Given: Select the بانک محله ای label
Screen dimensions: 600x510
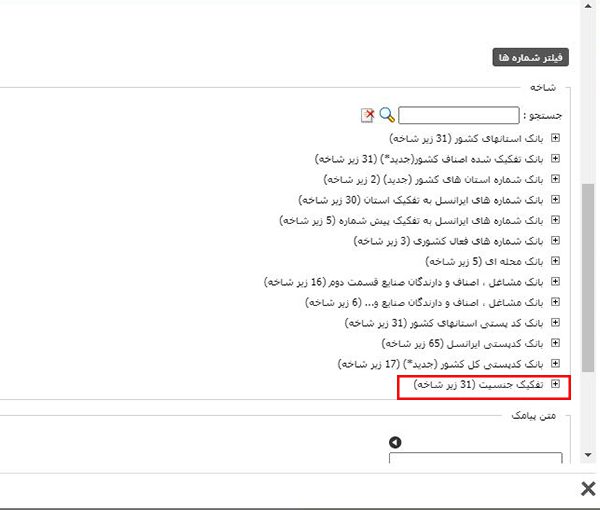Looking at the screenshot, I should (x=484, y=261).
